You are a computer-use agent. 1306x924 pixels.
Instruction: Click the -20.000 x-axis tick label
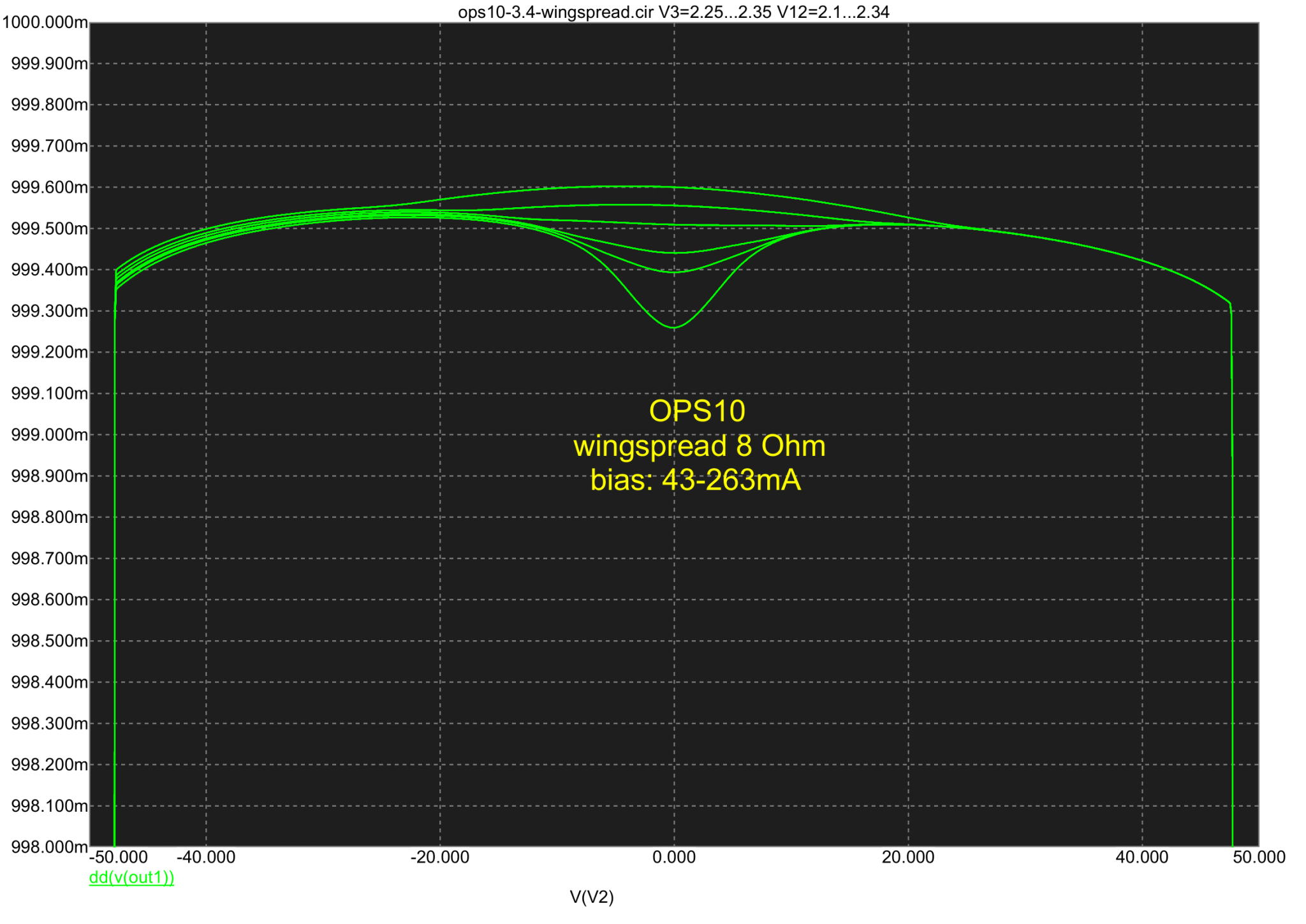pos(440,857)
